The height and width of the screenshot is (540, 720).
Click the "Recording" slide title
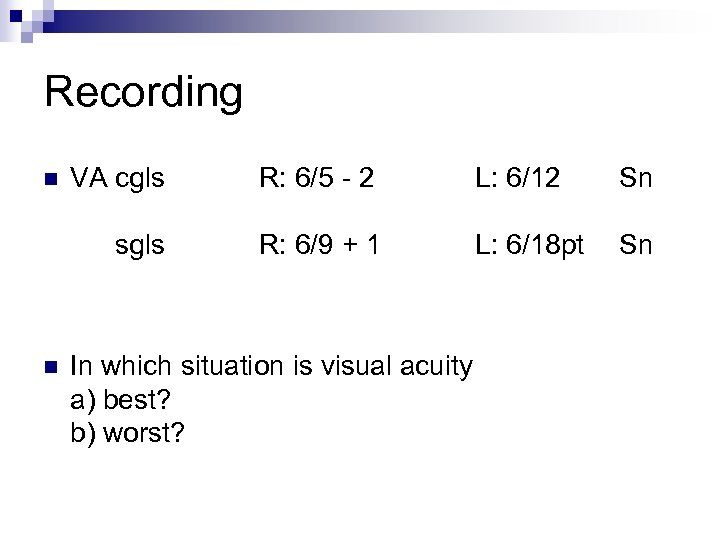click(x=143, y=93)
